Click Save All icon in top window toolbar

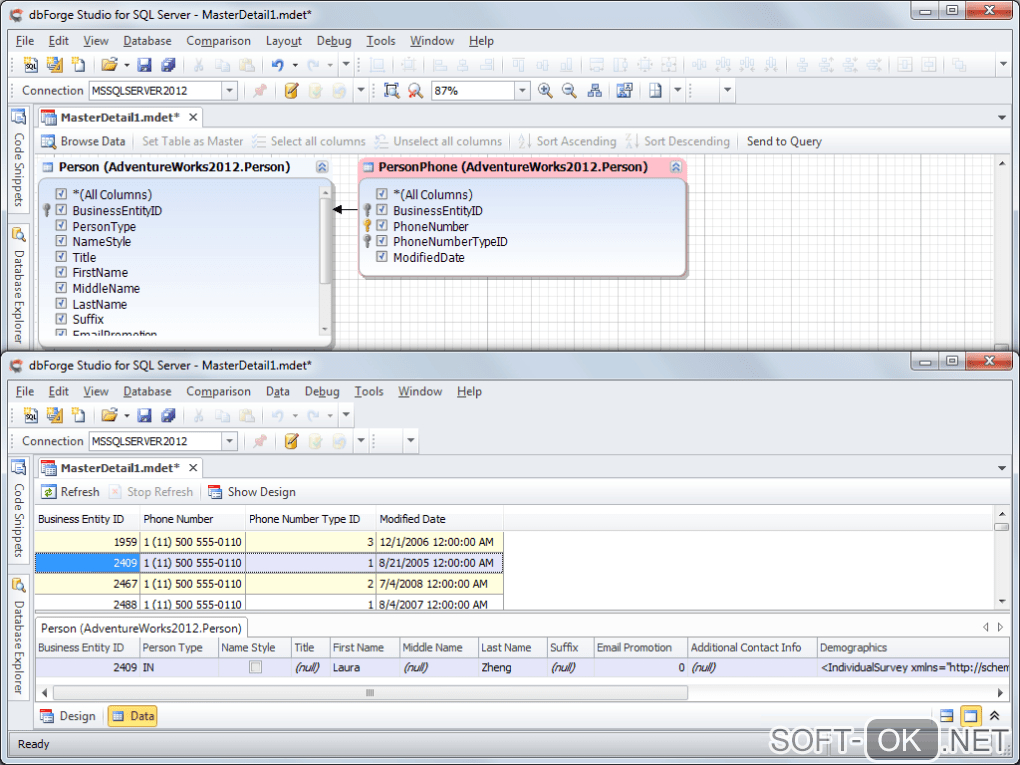(x=168, y=65)
